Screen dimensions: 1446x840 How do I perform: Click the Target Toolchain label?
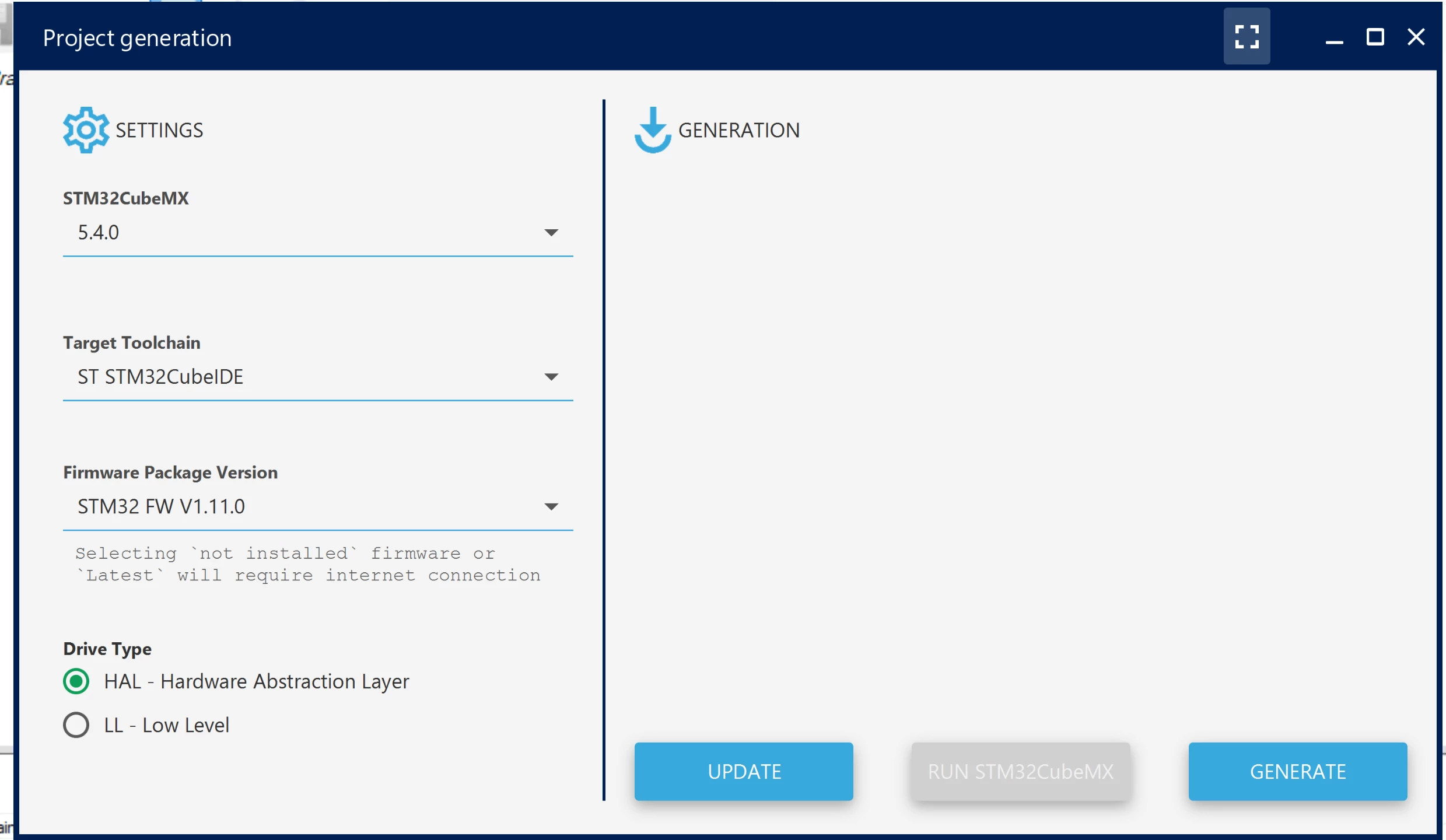point(132,342)
